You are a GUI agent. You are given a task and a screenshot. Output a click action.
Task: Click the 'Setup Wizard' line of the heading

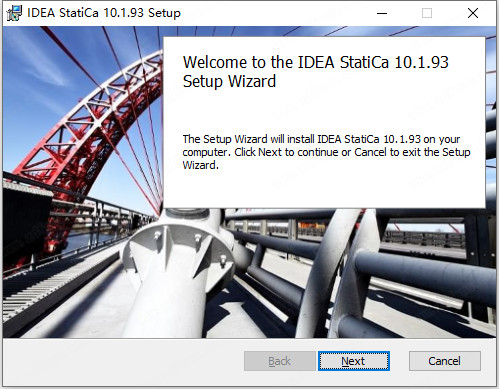(229, 81)
